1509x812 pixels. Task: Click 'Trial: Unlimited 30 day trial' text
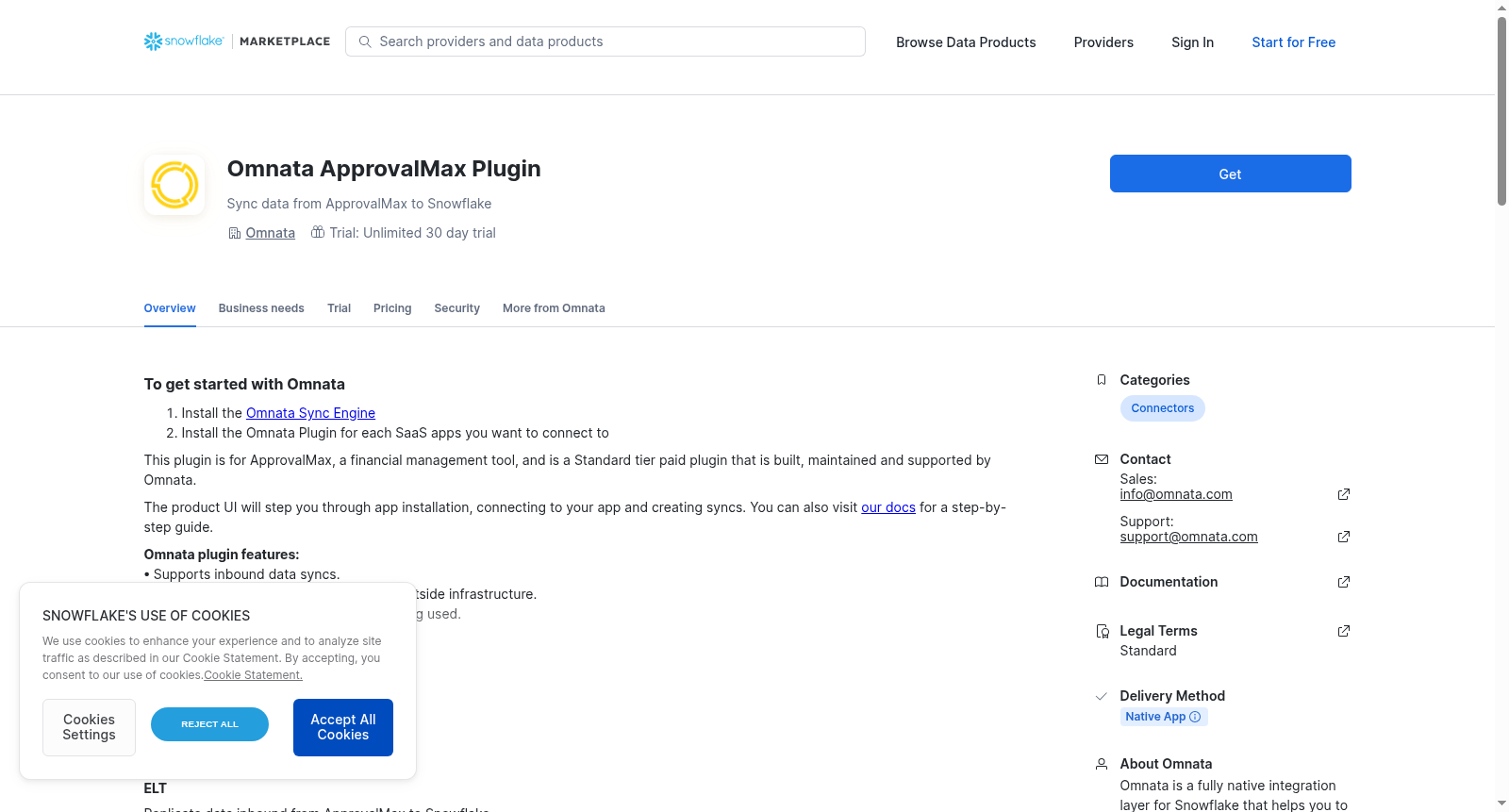[x=412, y=233]
